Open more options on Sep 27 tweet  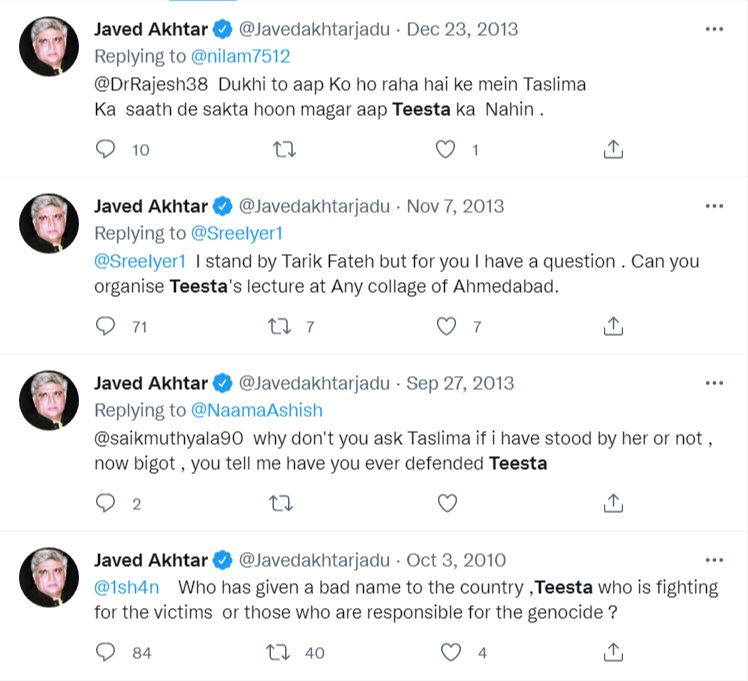pyautogui.click(x=713, y=382)
